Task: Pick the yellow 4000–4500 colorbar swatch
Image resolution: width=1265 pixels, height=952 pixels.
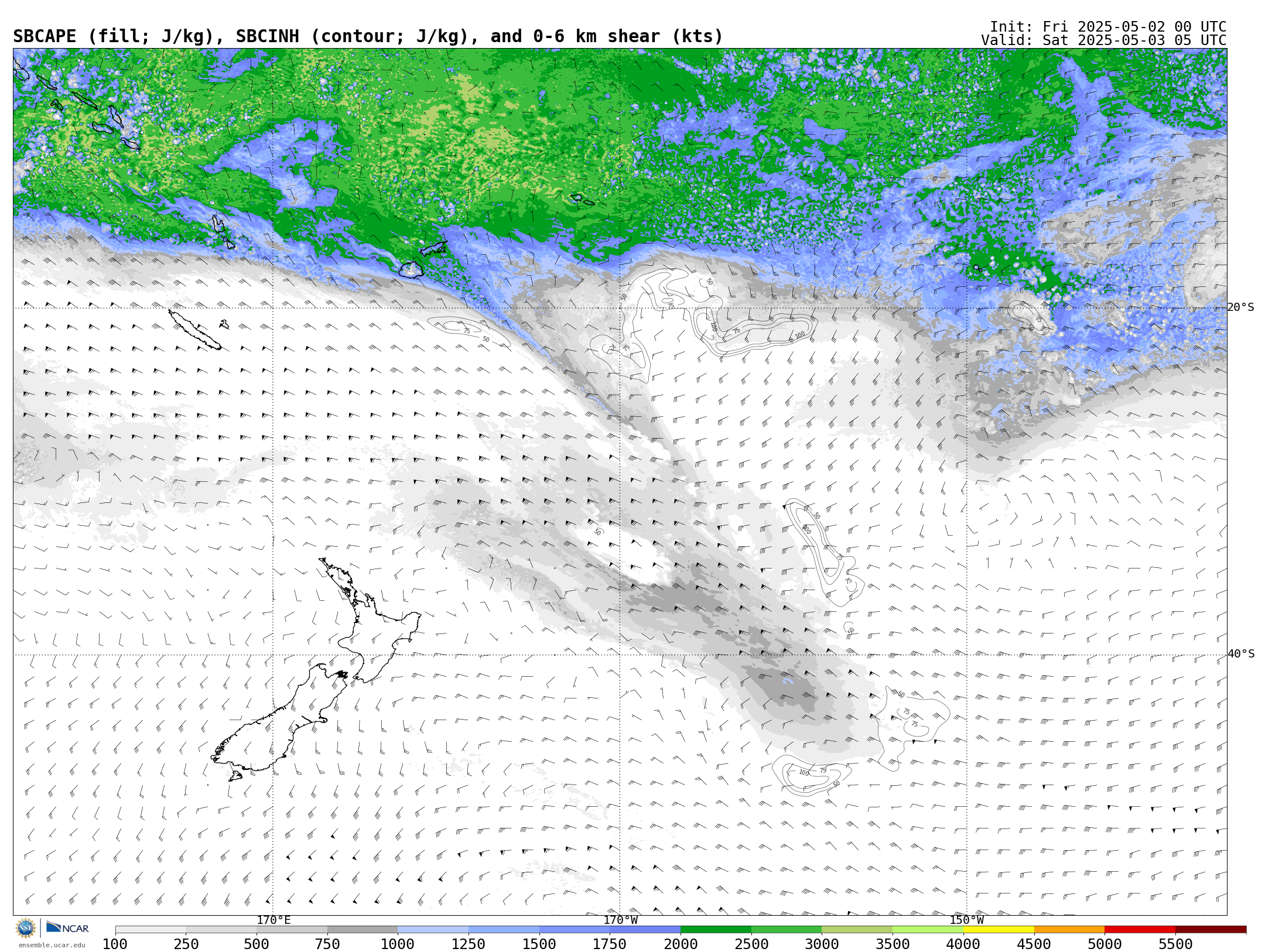Action: pos(999,930)
